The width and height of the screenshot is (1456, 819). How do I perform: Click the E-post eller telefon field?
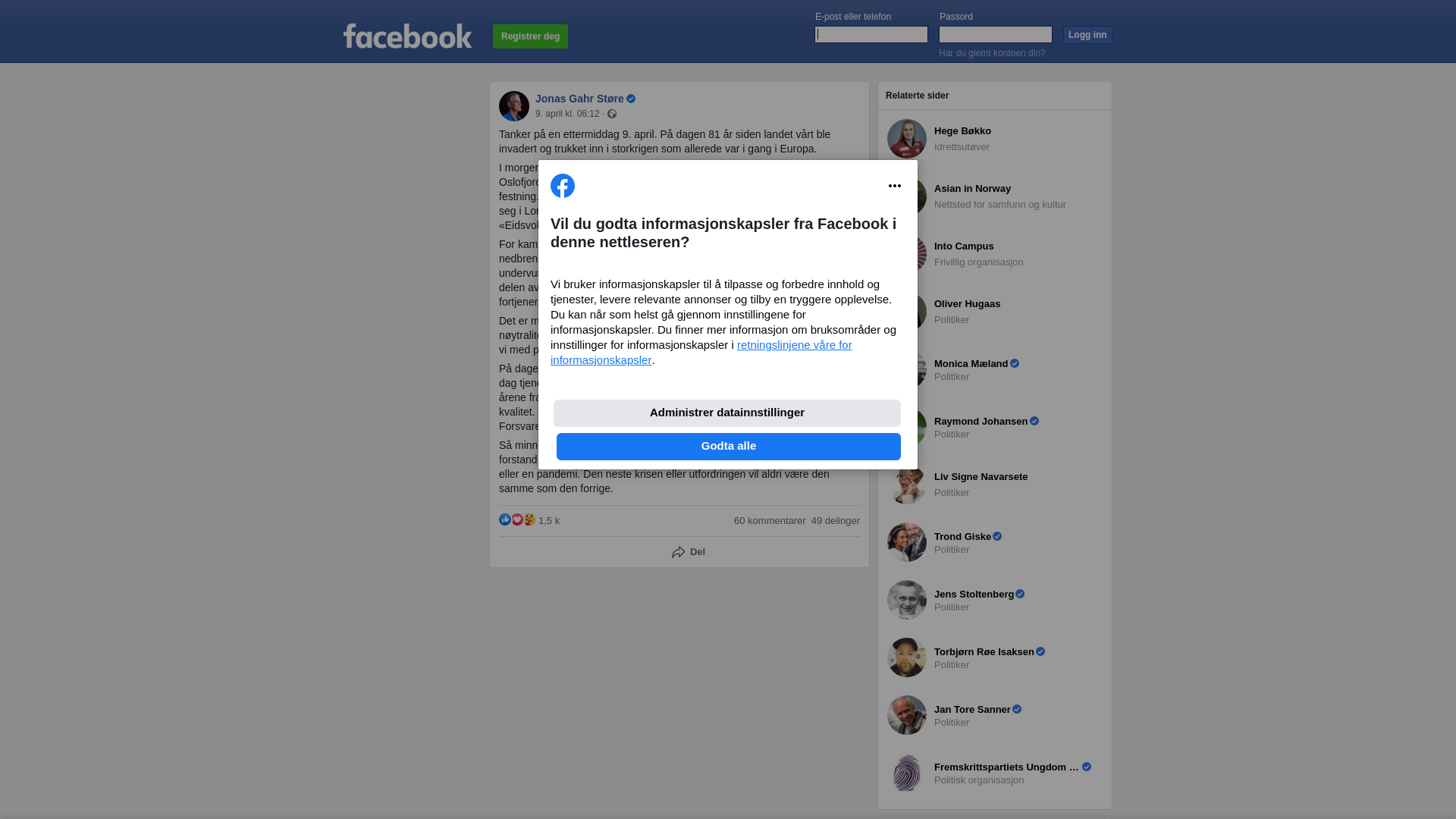pos(871,34)
